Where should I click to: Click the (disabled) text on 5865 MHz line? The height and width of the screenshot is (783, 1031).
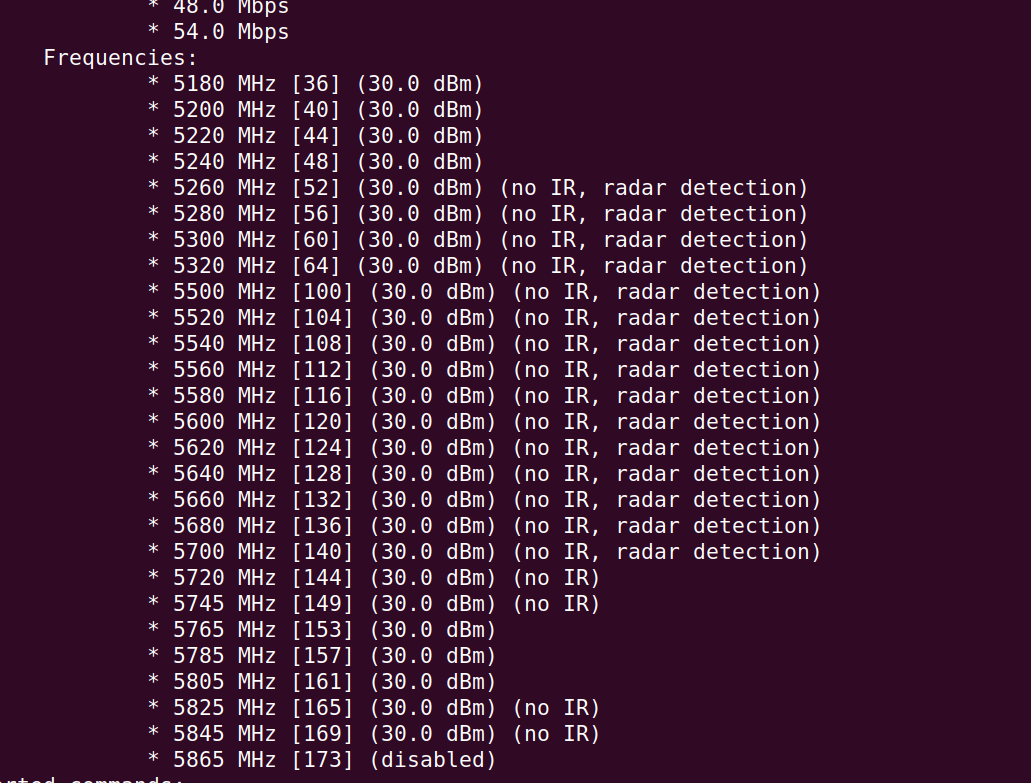point(433,760)
